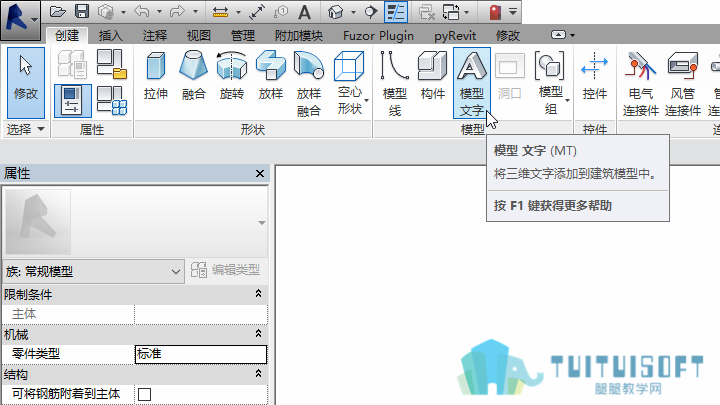Open the Undo history dropdown arrow
720x405 pixels.
159,12
